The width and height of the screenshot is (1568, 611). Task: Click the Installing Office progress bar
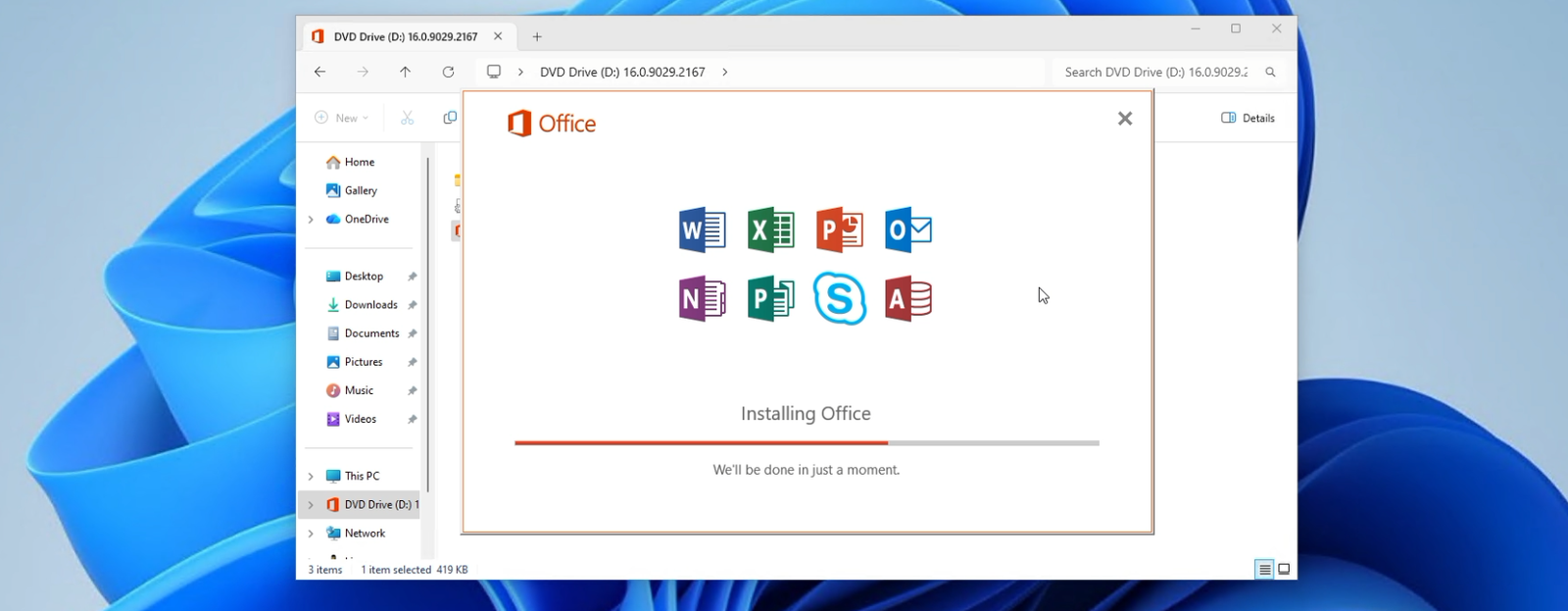(807, 443)
